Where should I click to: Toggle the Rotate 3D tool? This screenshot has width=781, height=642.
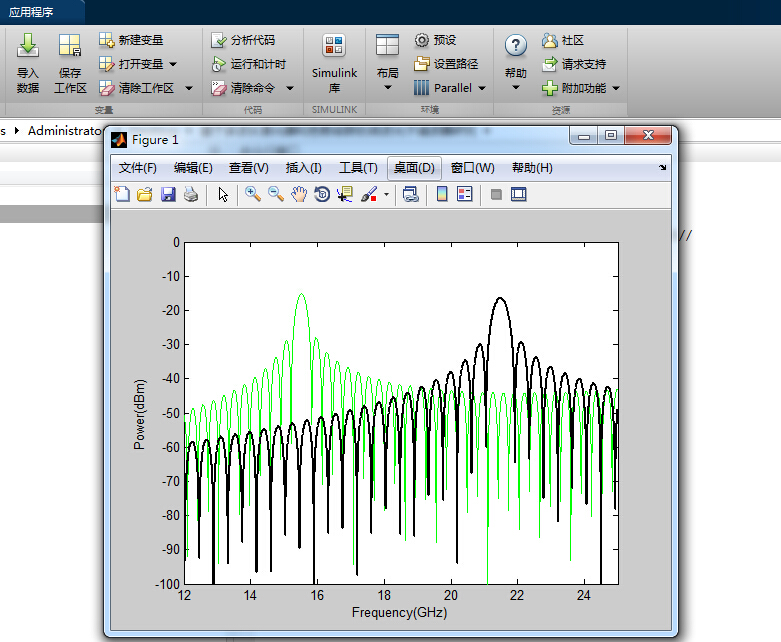click(x=322, y=194)
